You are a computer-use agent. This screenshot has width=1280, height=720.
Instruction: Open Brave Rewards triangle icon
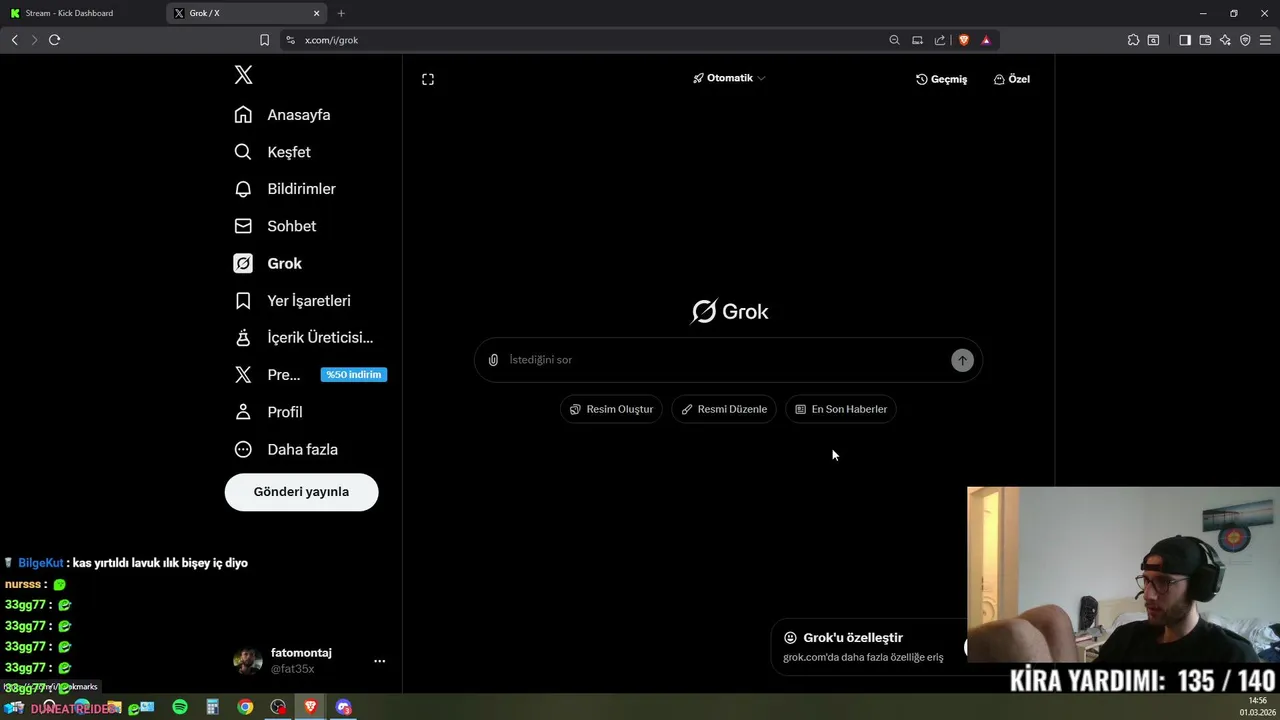tap(986, 40)
